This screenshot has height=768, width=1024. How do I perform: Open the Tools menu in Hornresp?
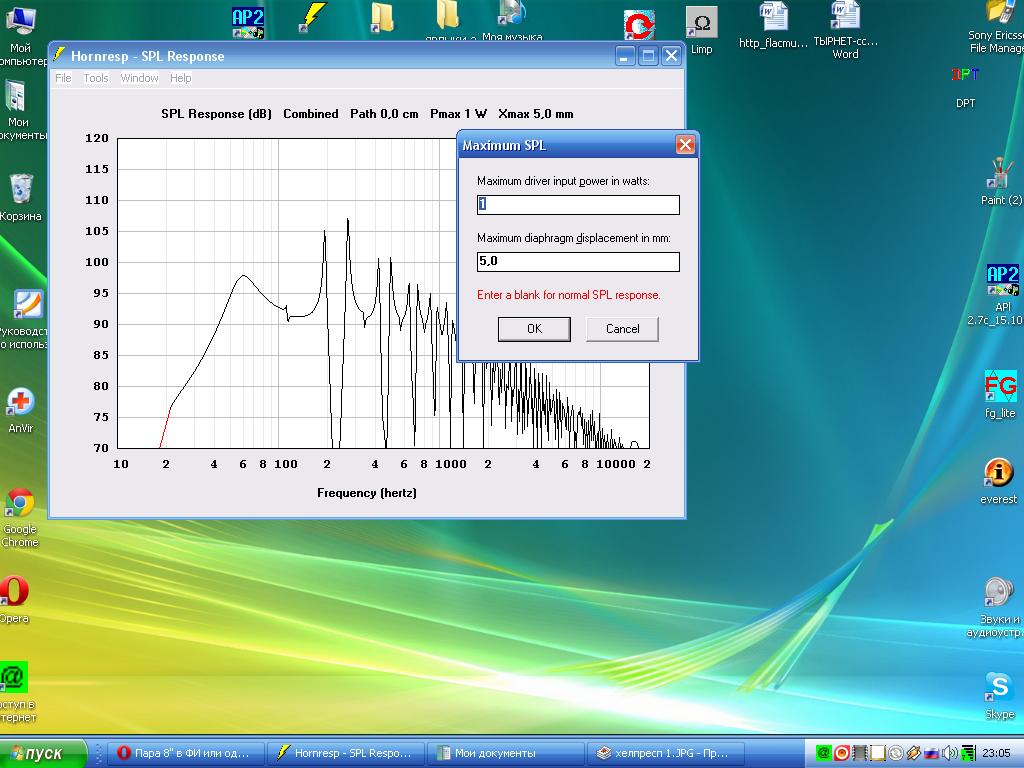[x=95, y=78]
